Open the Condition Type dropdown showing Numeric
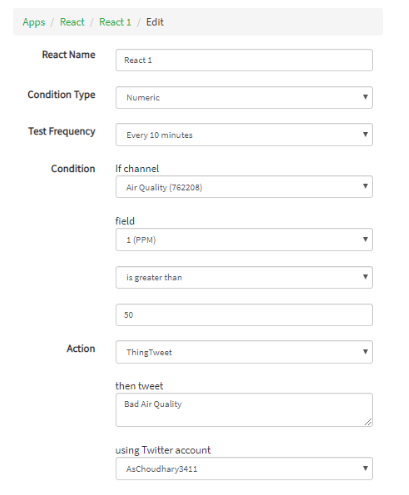409x495 pixels. [244, 97]
